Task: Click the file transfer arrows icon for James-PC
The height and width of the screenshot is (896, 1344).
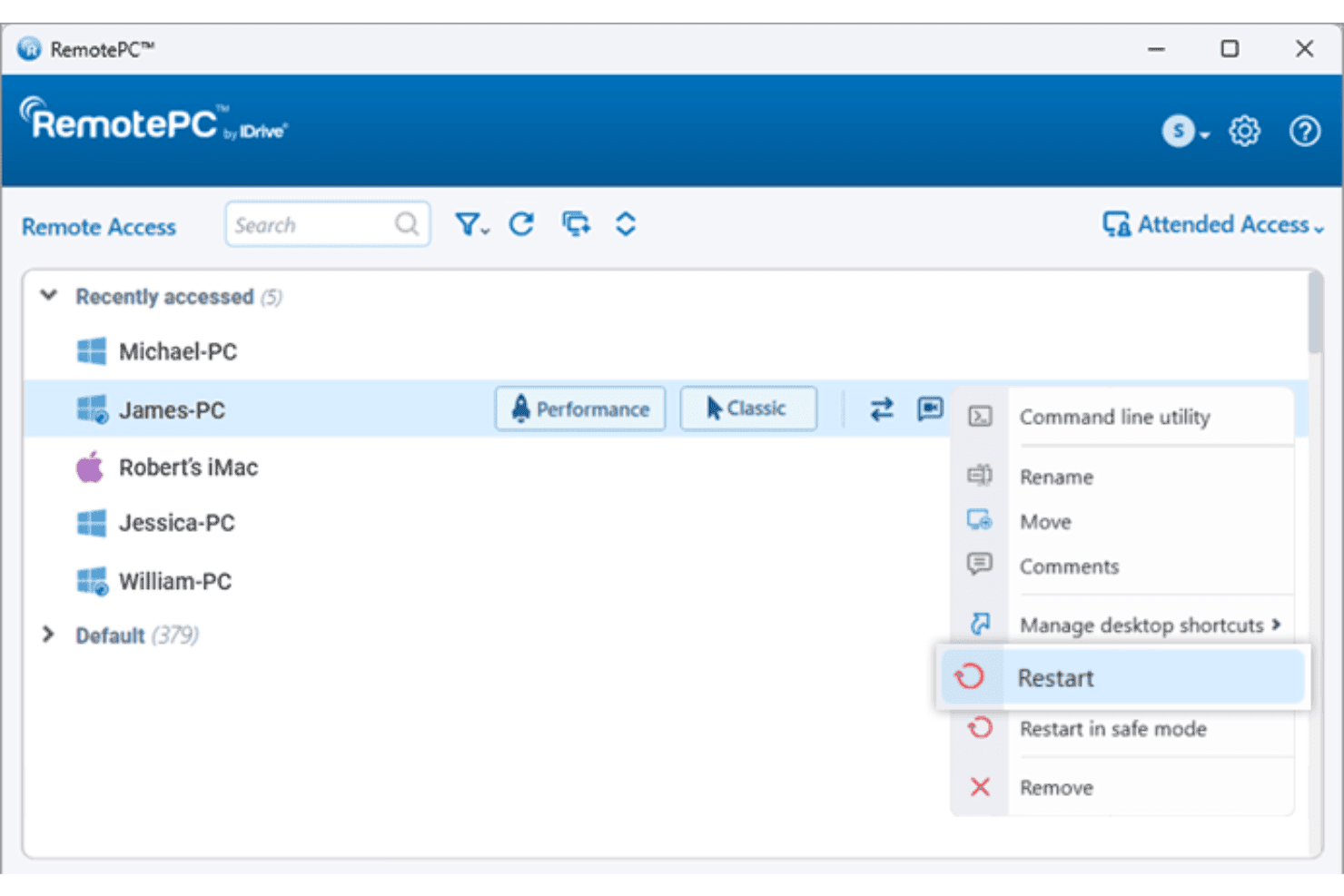Action: [x=882, y=409]
